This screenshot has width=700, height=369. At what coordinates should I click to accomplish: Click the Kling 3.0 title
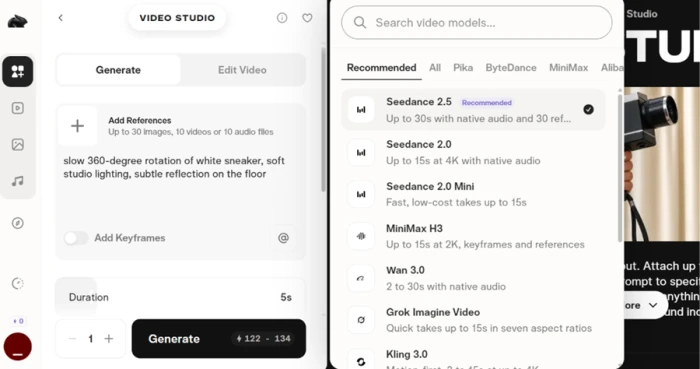(x=407, y=354)
